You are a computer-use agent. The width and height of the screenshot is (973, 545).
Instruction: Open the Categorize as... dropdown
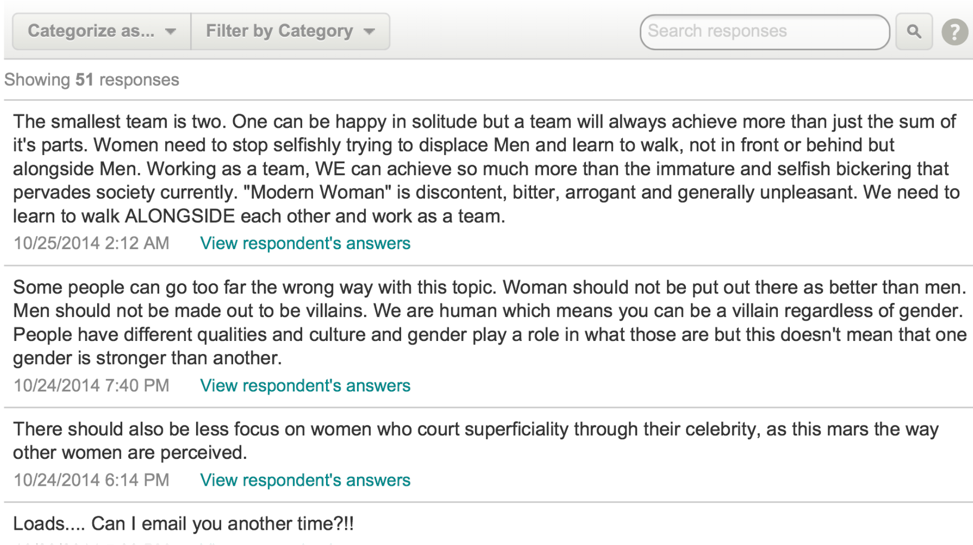click(x=102, y=31)
